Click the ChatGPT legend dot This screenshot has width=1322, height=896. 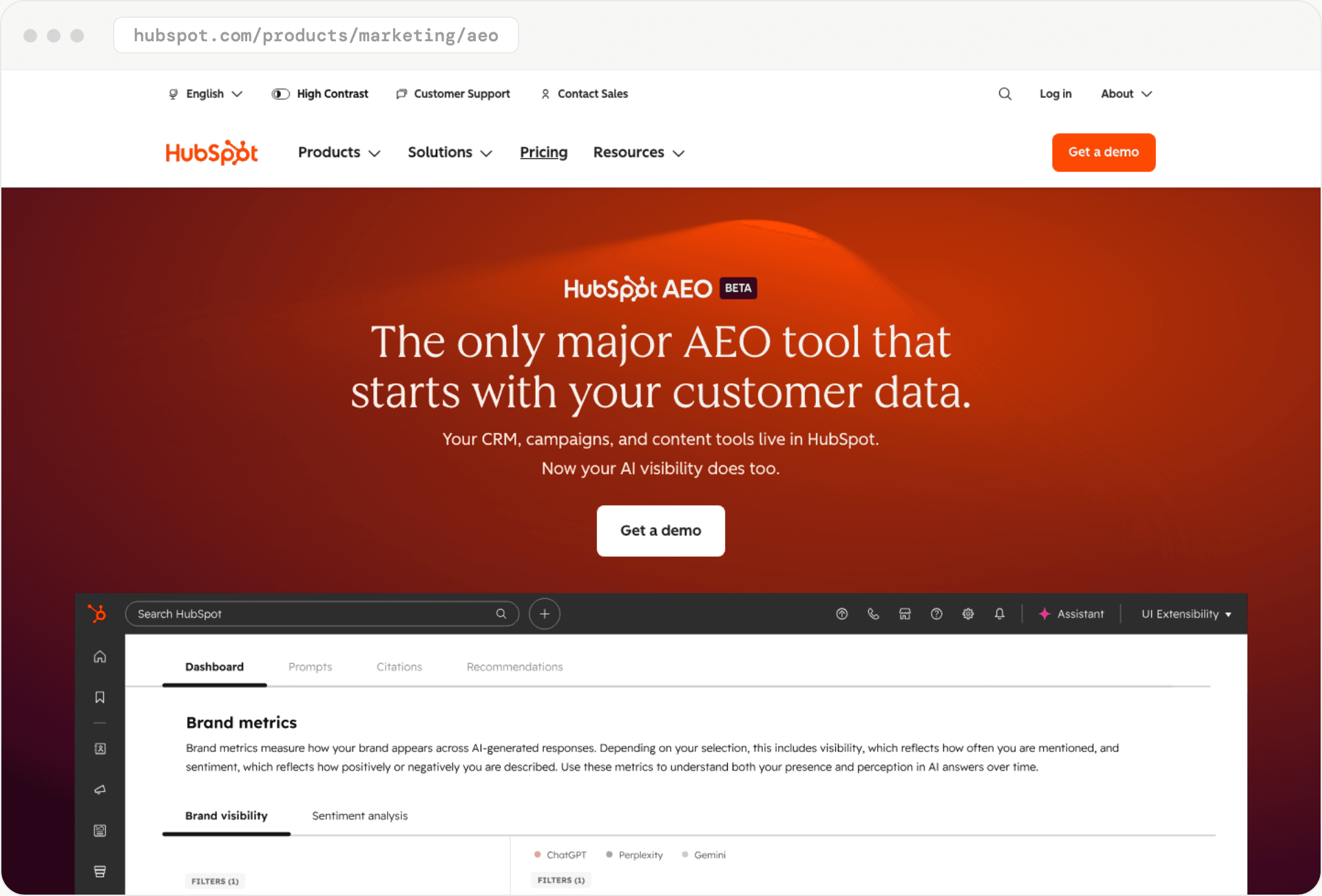(537, 855)
